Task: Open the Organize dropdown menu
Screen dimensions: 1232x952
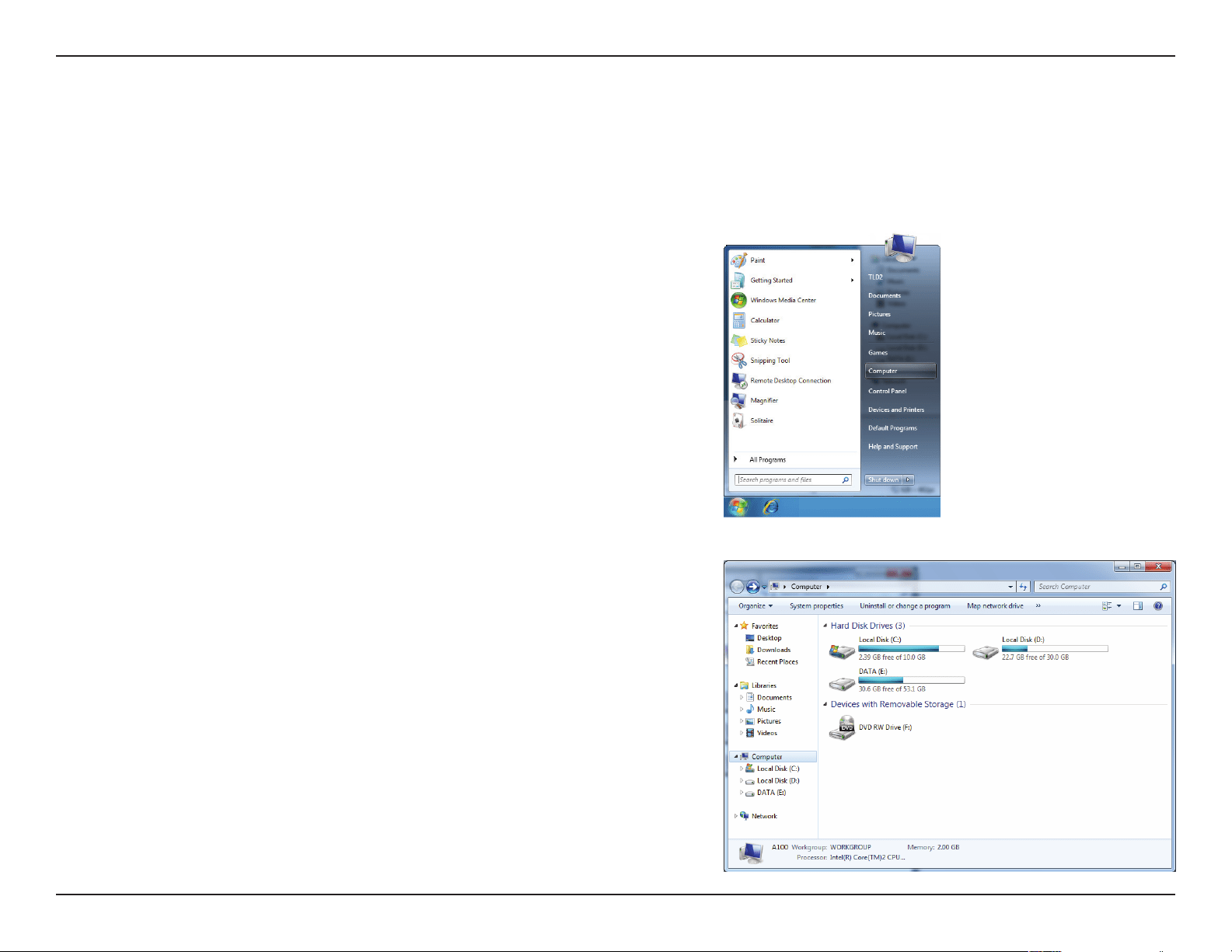Action: [756, 606]
